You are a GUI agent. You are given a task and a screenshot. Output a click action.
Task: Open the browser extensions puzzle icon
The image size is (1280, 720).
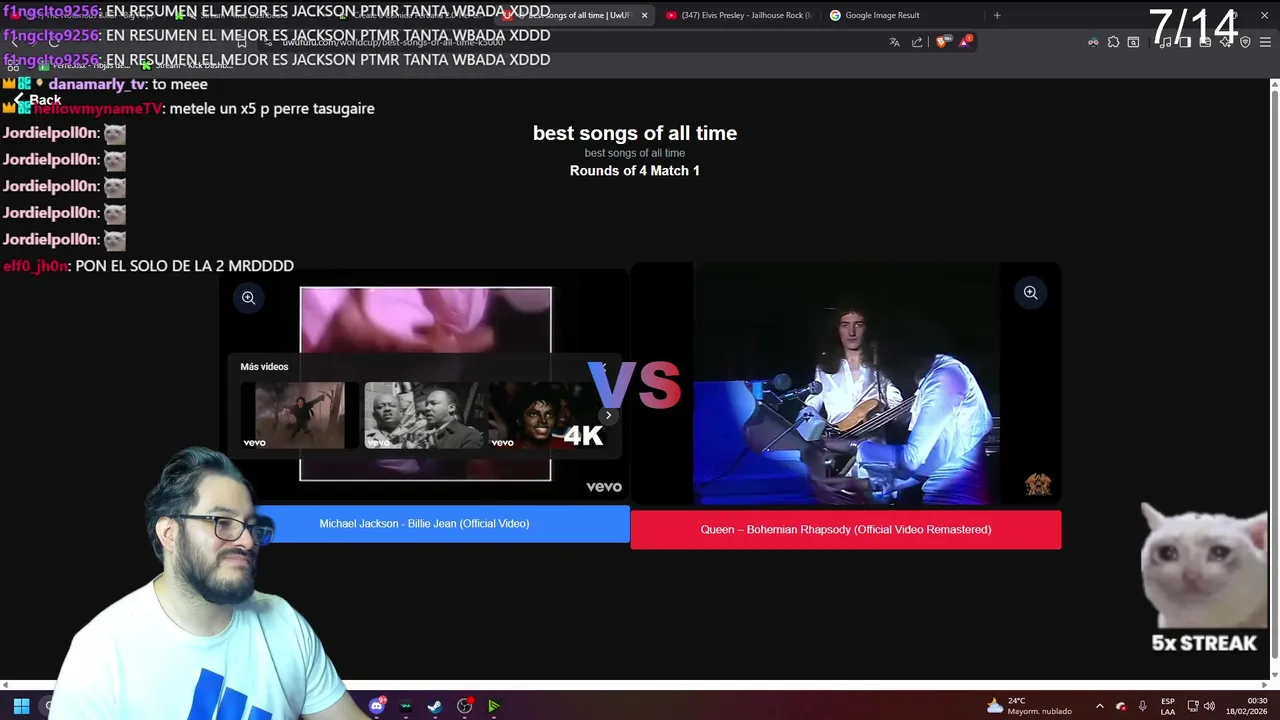(1113, 42)
